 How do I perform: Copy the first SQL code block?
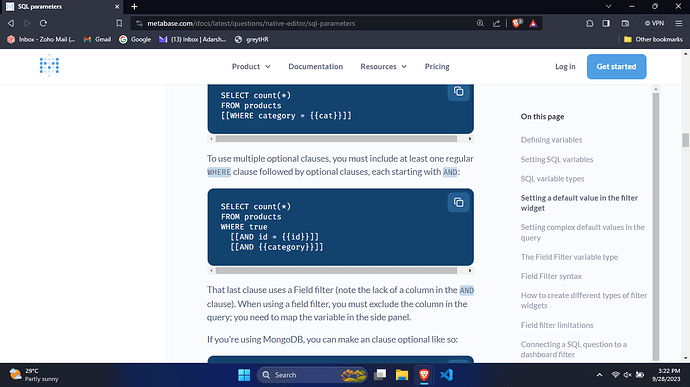coord(458,92)
